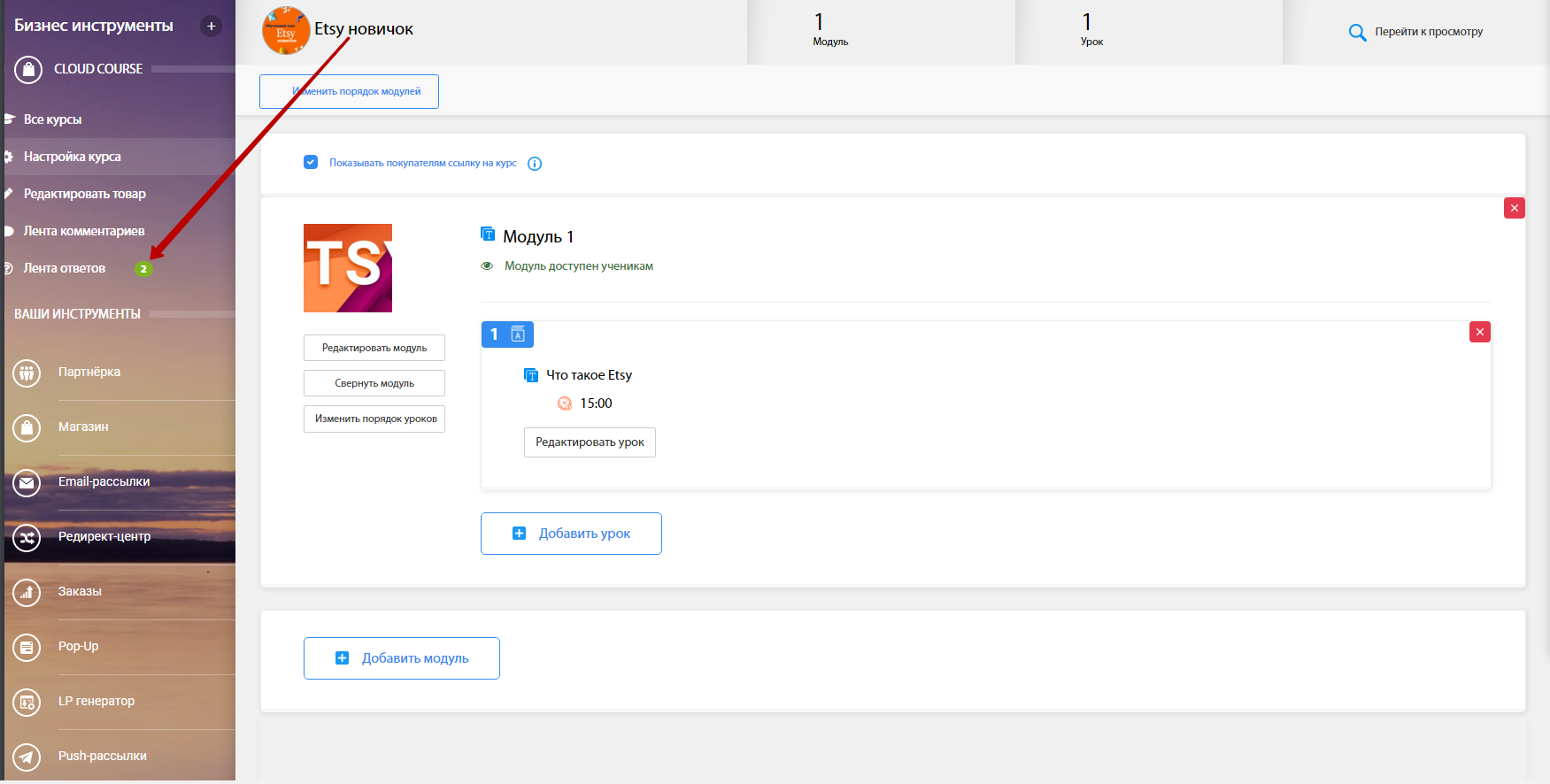Click the Push-рассылки label

103,756
